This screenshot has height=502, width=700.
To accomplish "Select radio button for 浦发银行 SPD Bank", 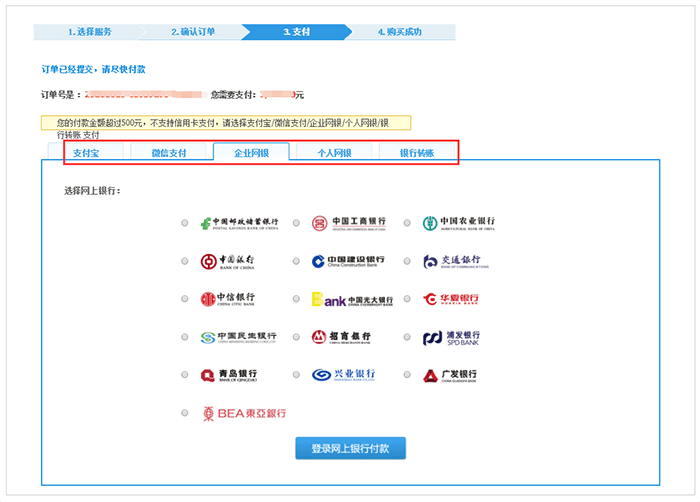I will coord(407,337).
